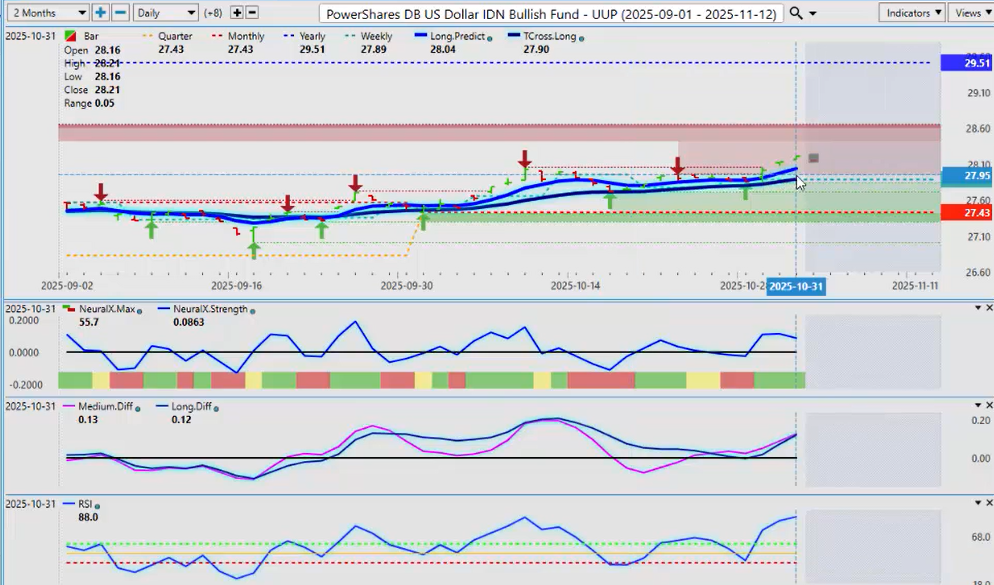
Task: Close the Medium.Diff indicator panel
Action: (989, 405)
